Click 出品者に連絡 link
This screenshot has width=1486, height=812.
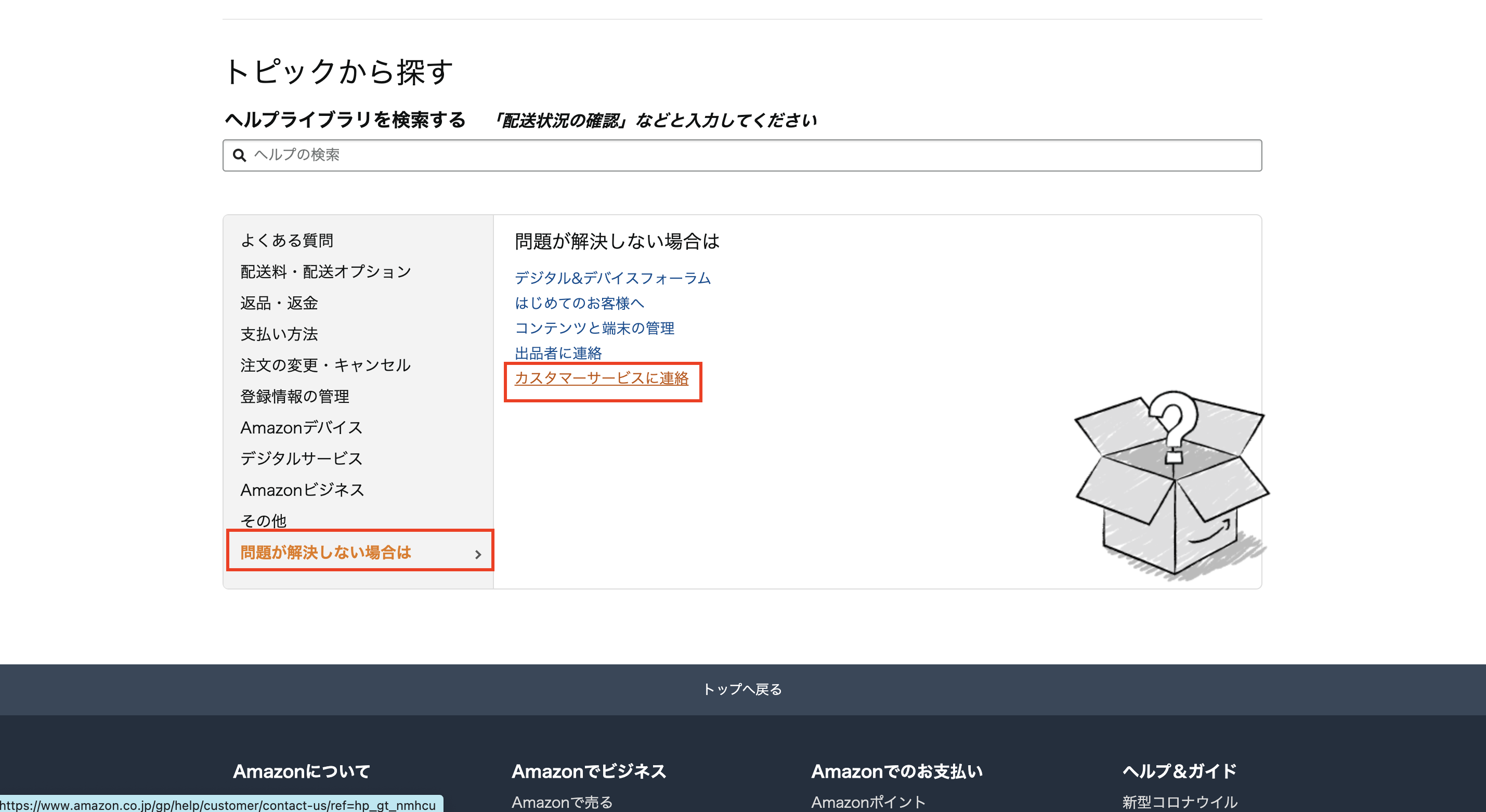(x=558, y=353)
